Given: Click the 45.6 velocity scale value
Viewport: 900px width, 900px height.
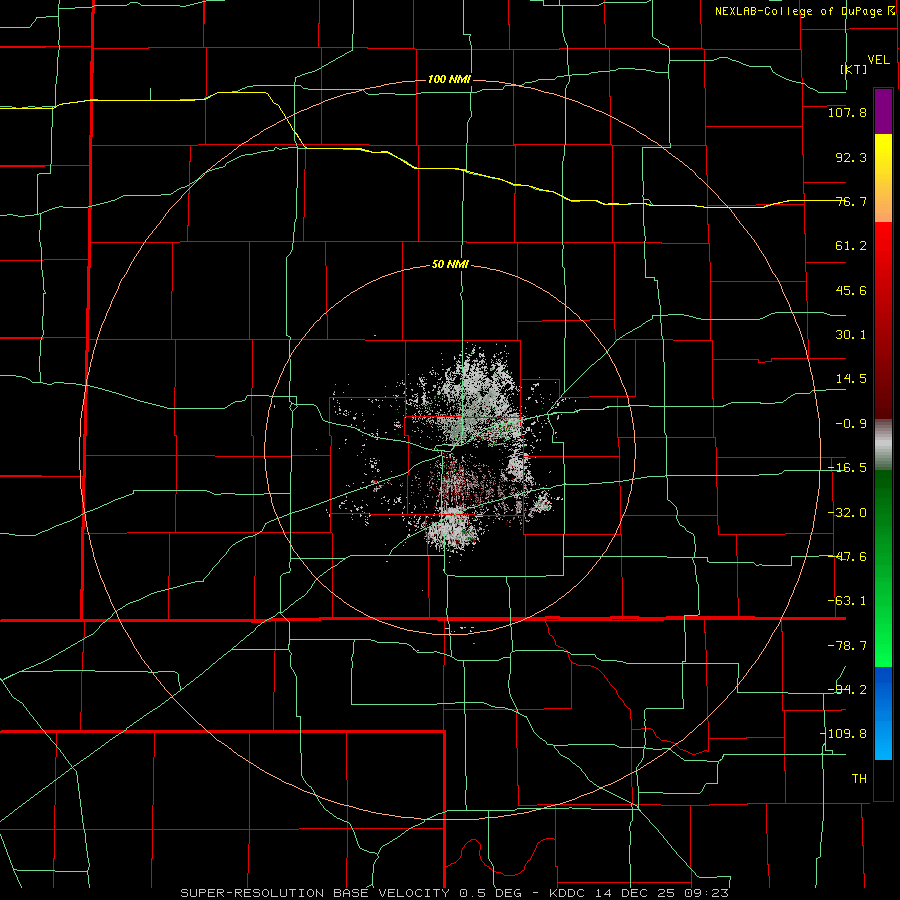Looking at the screenshot, I should (x=851, y=290).
